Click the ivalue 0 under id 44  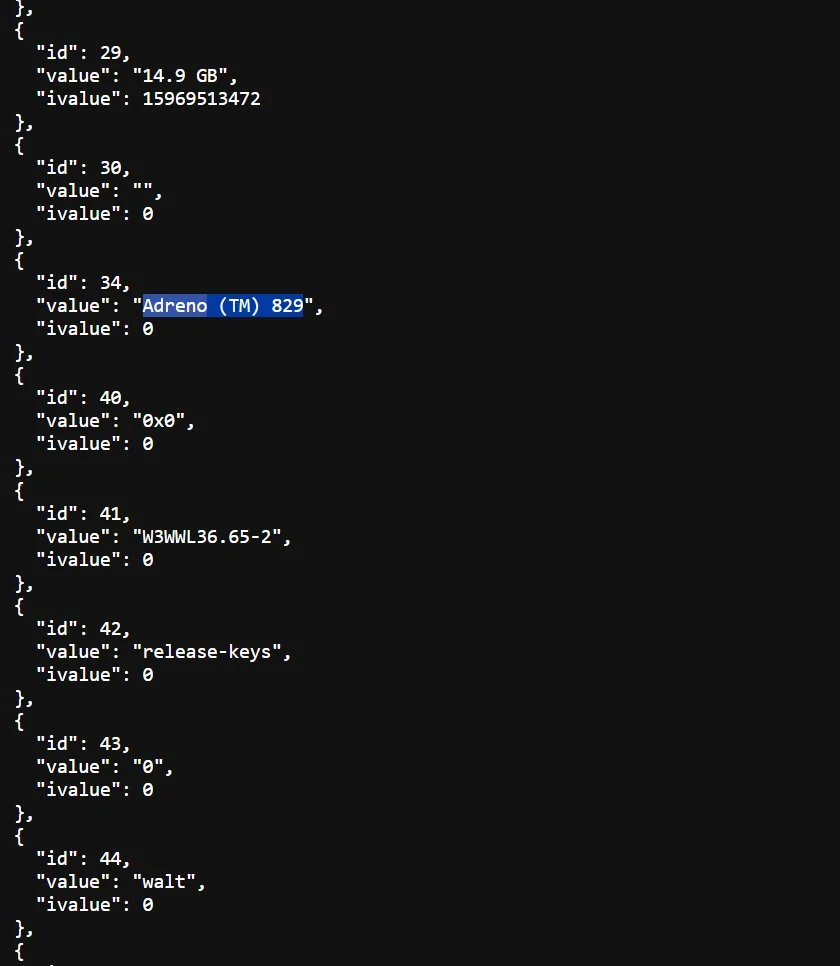point(148,905)
